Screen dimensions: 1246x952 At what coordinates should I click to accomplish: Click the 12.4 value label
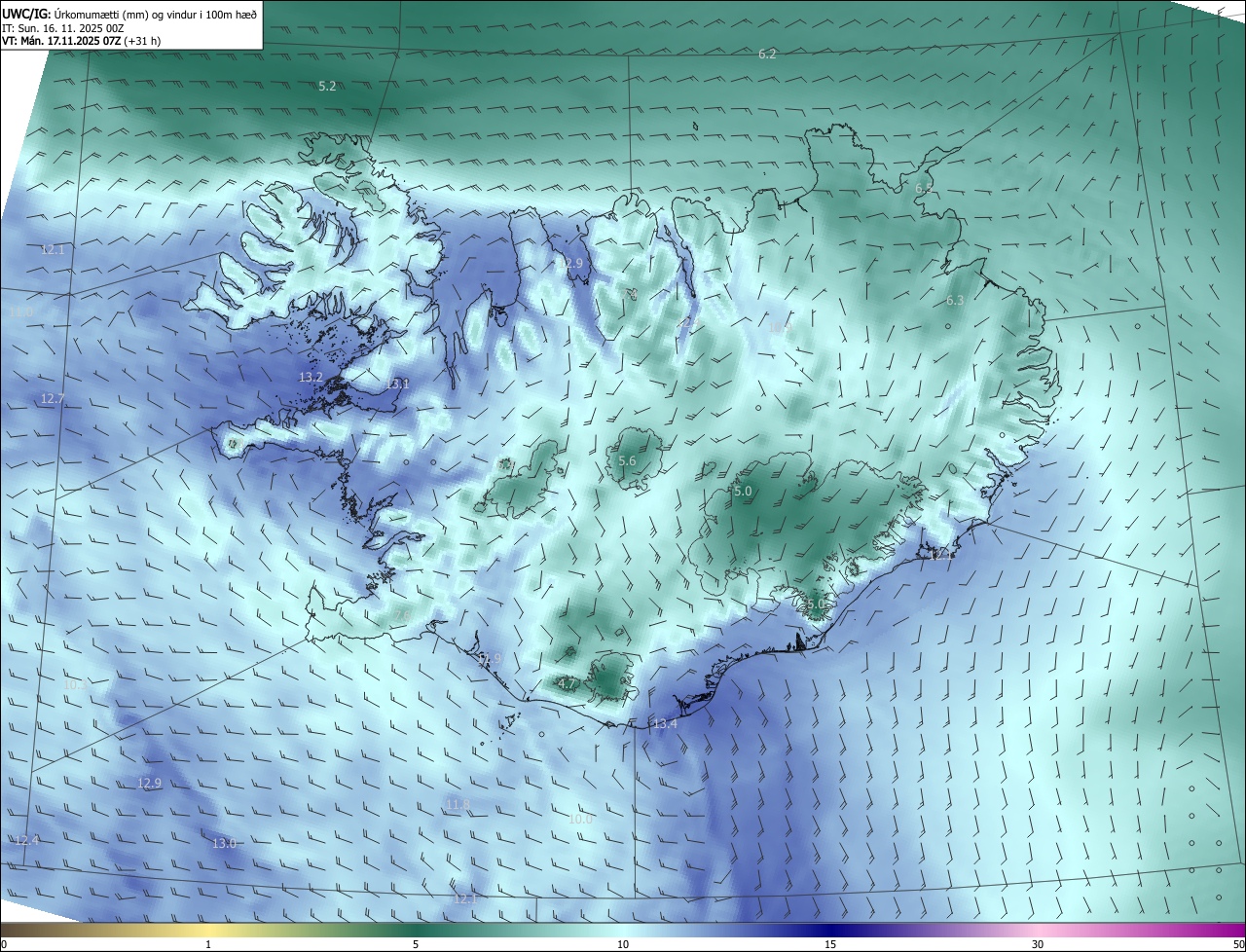pyautogui.click(x=26, y=840)
